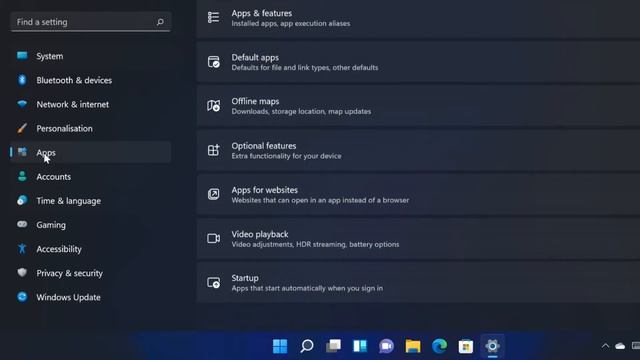Image resolution: width=640 pixels, height=360 pixels.
Task: Click the Accessibility figure icon
Action: pos(22,249)
